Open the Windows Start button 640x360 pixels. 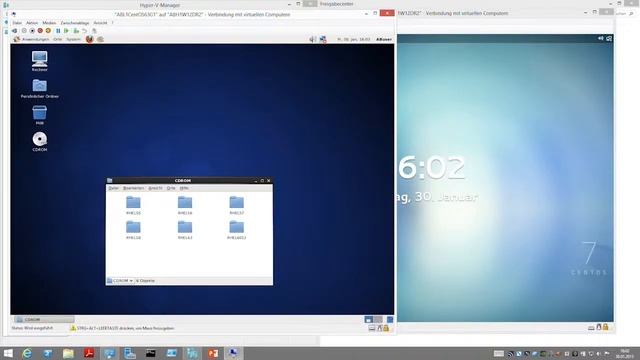[x=8, y=353]
